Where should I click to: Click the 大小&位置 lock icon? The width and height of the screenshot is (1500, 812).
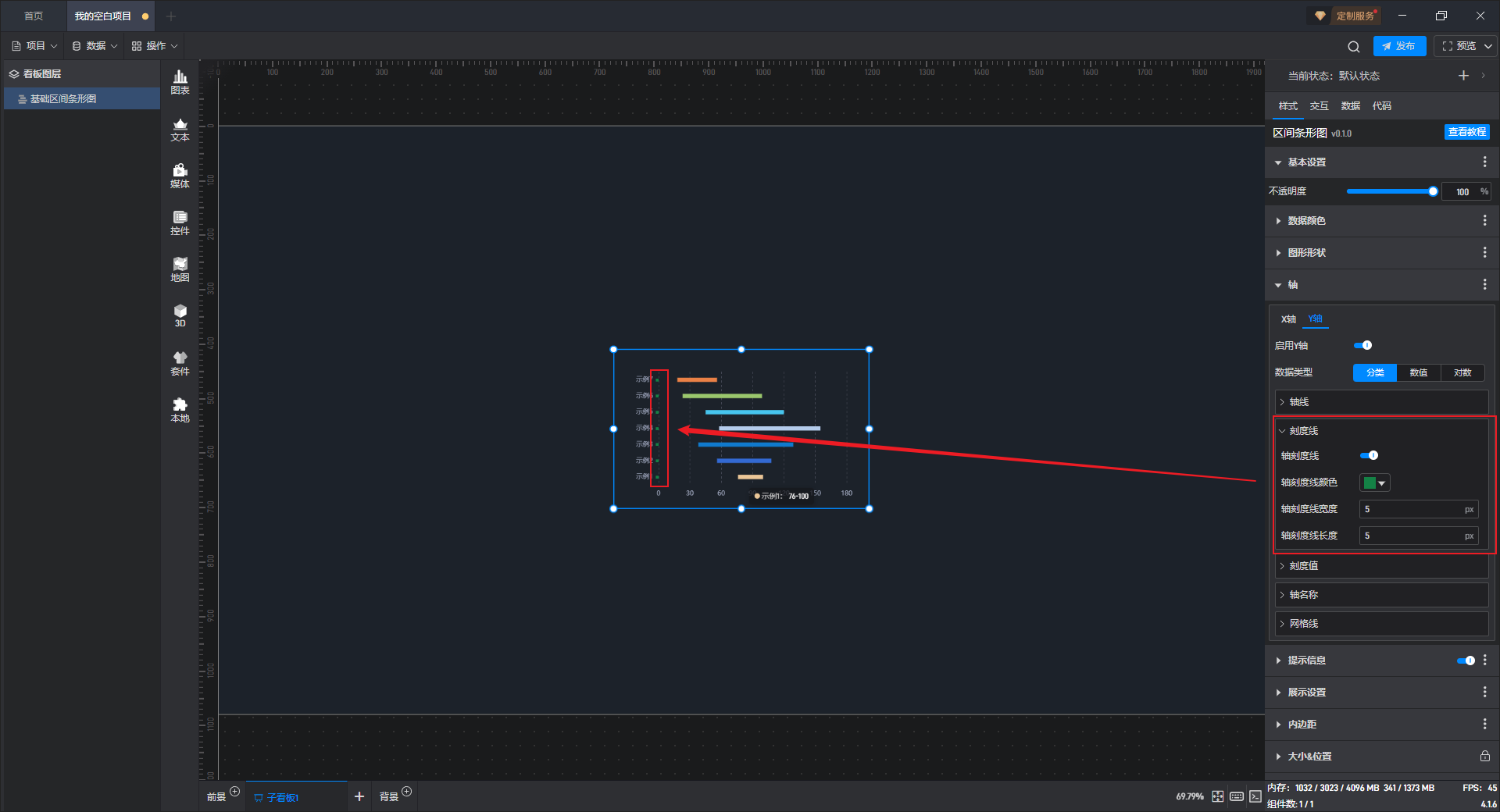1484,756
